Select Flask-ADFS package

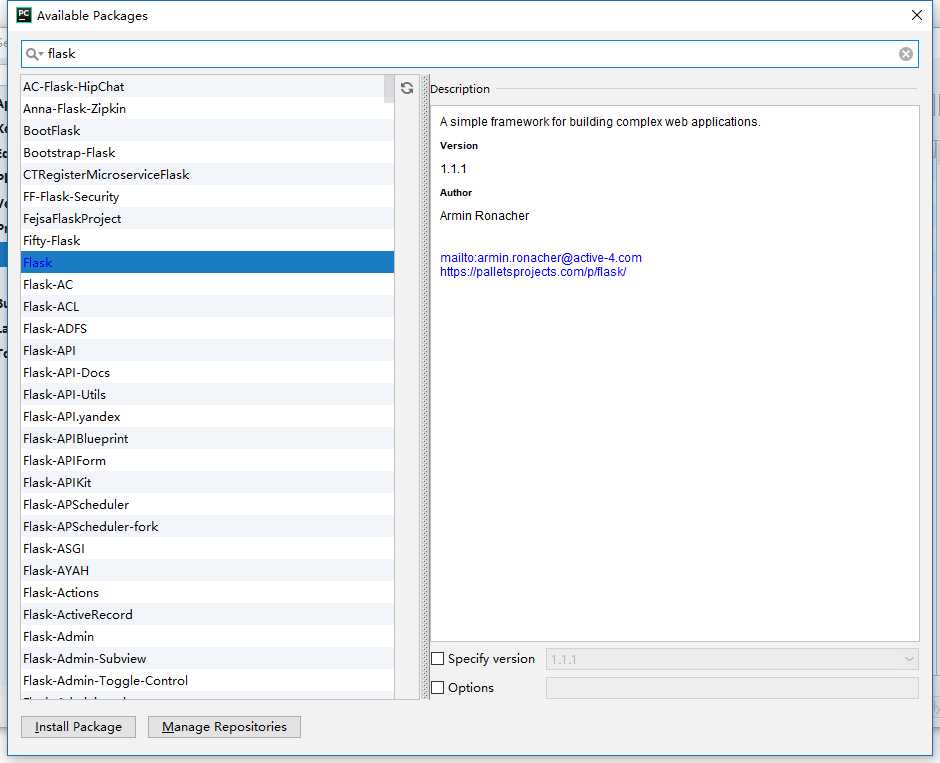[207, 328]
